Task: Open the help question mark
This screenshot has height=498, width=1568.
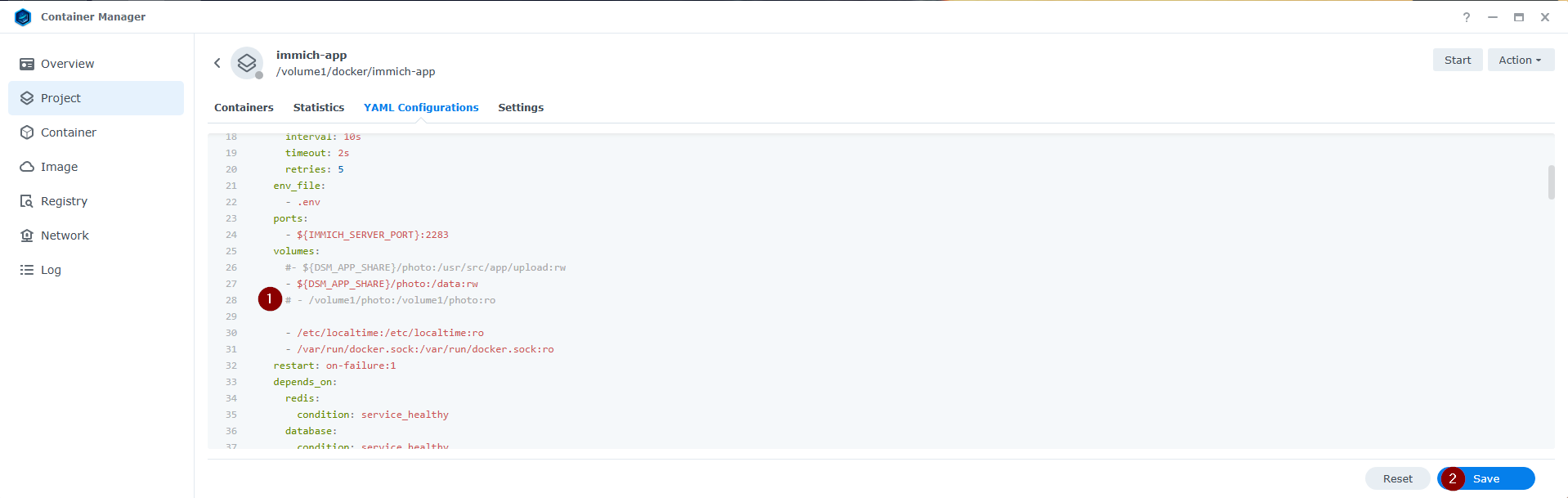Action: [1467, 17]
